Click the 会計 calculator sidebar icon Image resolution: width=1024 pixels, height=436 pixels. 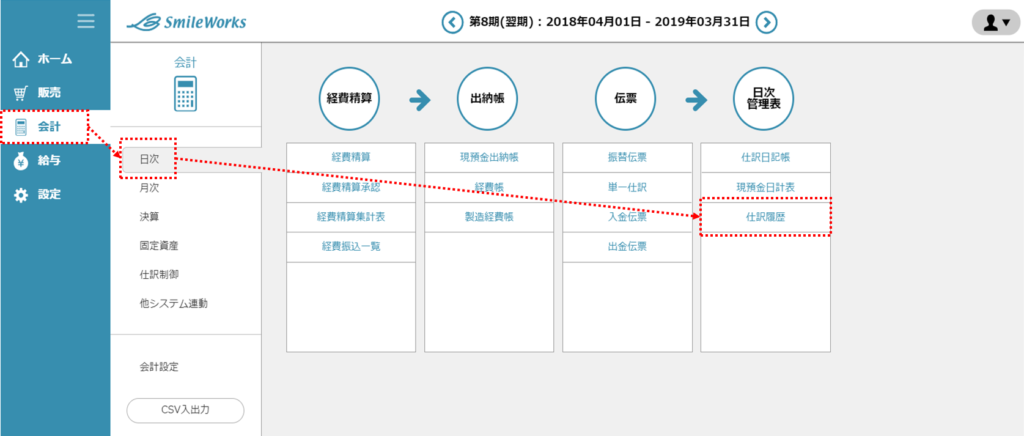(x=21, y=127)
